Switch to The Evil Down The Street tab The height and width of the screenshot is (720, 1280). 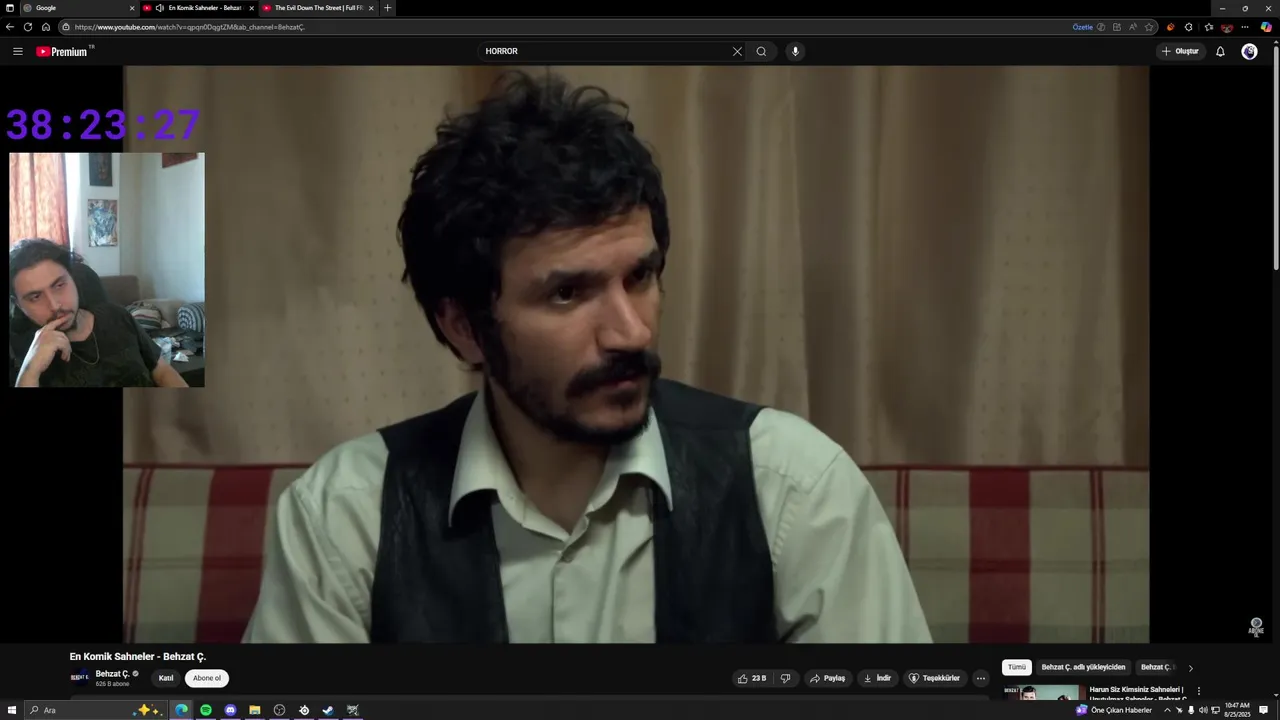(318, 8)
